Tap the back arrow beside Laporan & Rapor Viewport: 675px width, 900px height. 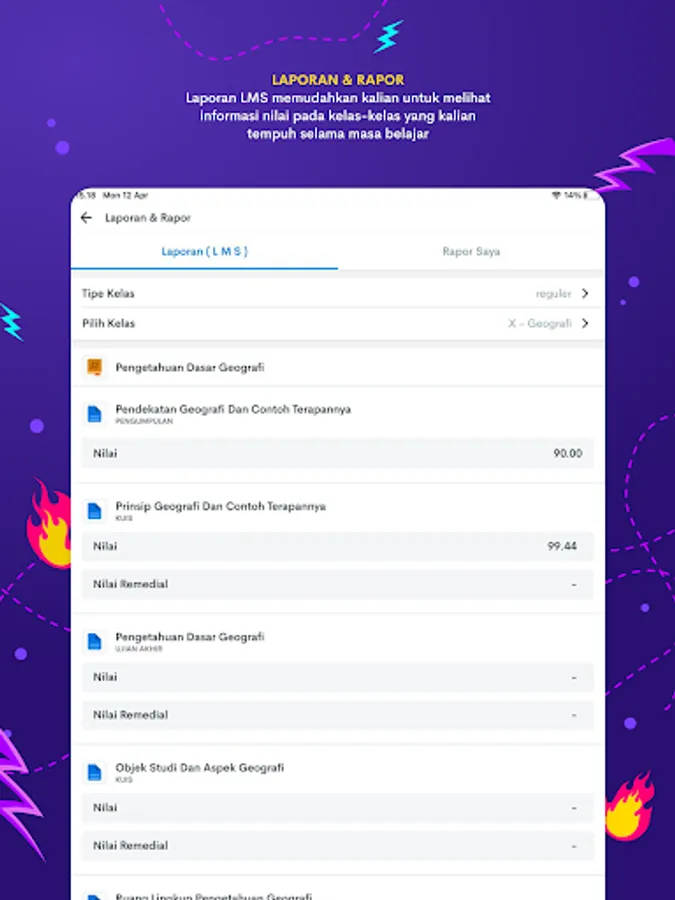coord(86,218)
